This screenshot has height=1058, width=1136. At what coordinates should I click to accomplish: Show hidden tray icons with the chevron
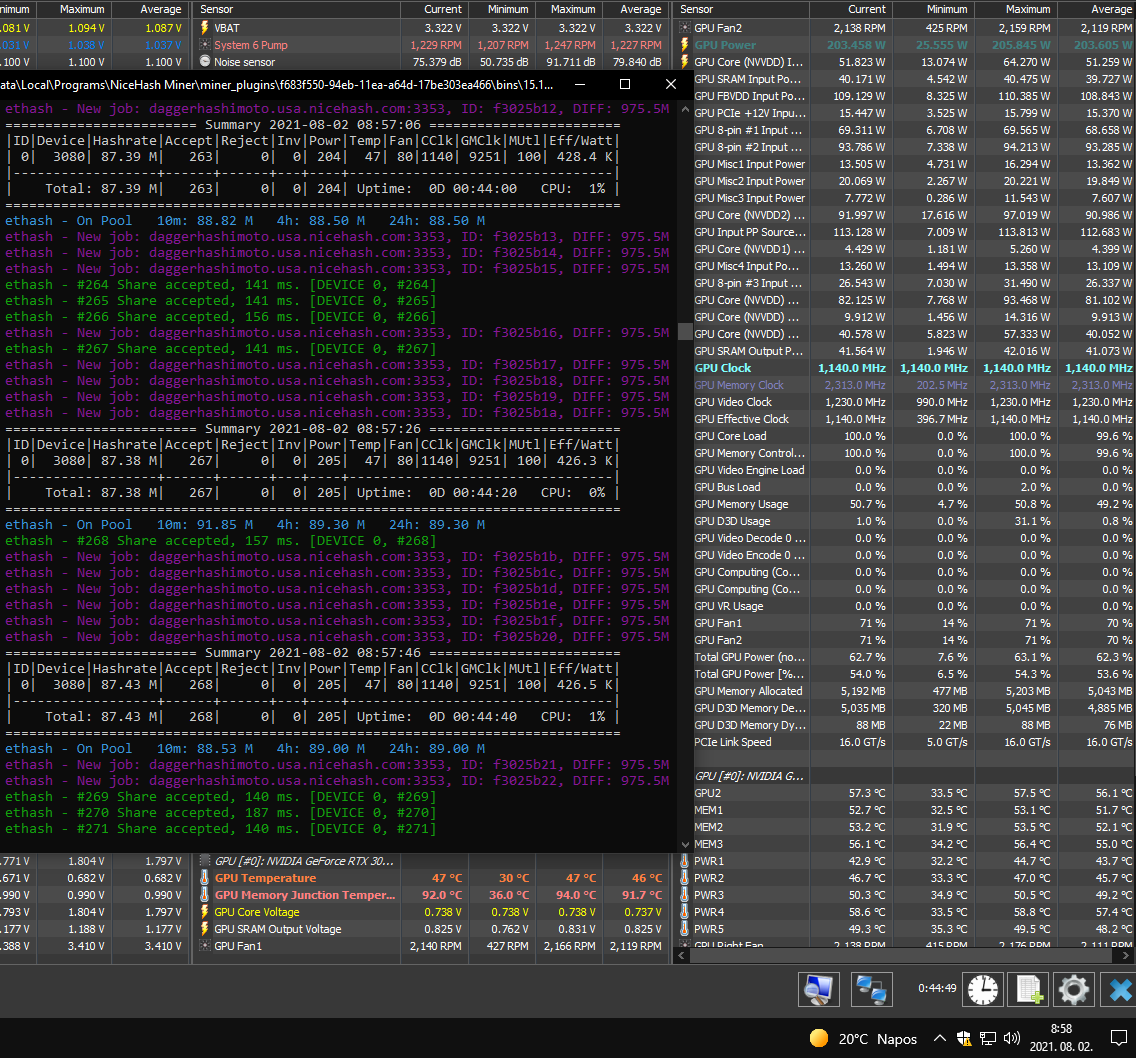point(940,1038)
